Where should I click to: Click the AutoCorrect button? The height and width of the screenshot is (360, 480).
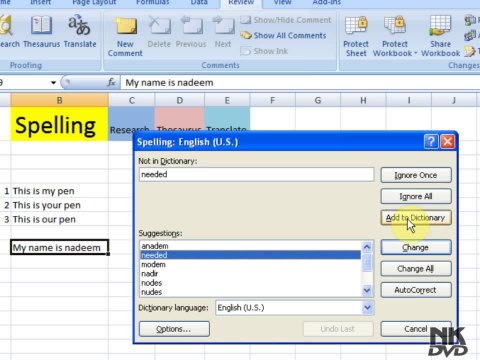tap(416, 290)
